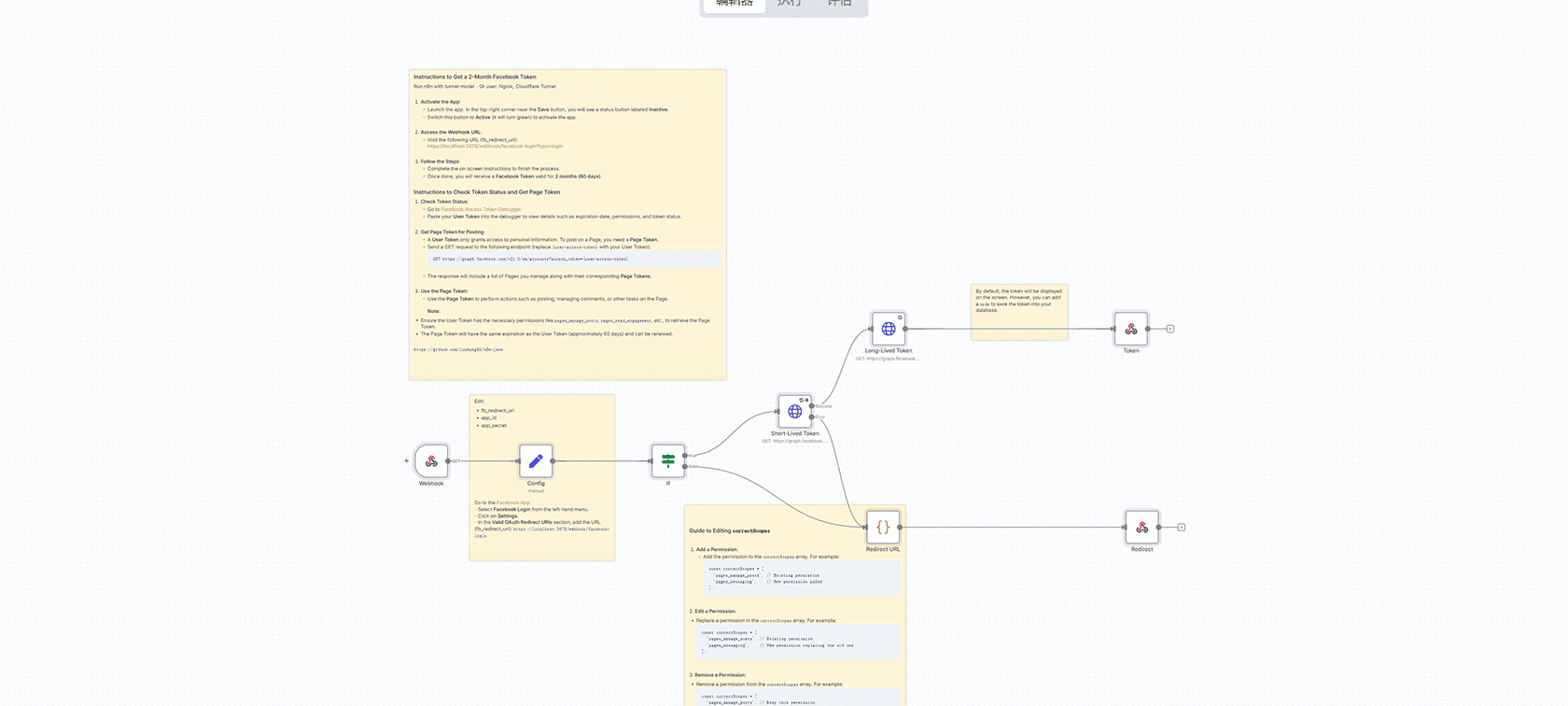Open the Redirect URL code node
The height and width of the screenshot is (706, 1568).
[883, 528]
